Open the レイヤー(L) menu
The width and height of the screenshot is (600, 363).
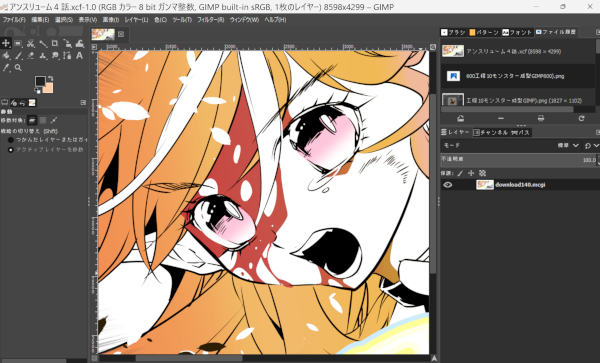[x=136, y=20]
